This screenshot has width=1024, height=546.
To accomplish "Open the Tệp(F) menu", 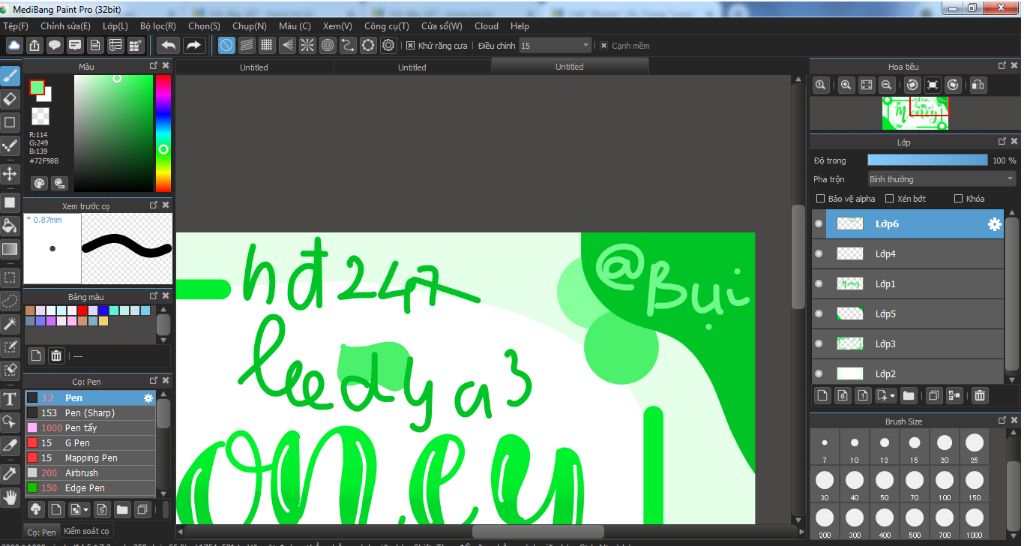I will pyautogui.click(x=16, y=26).
